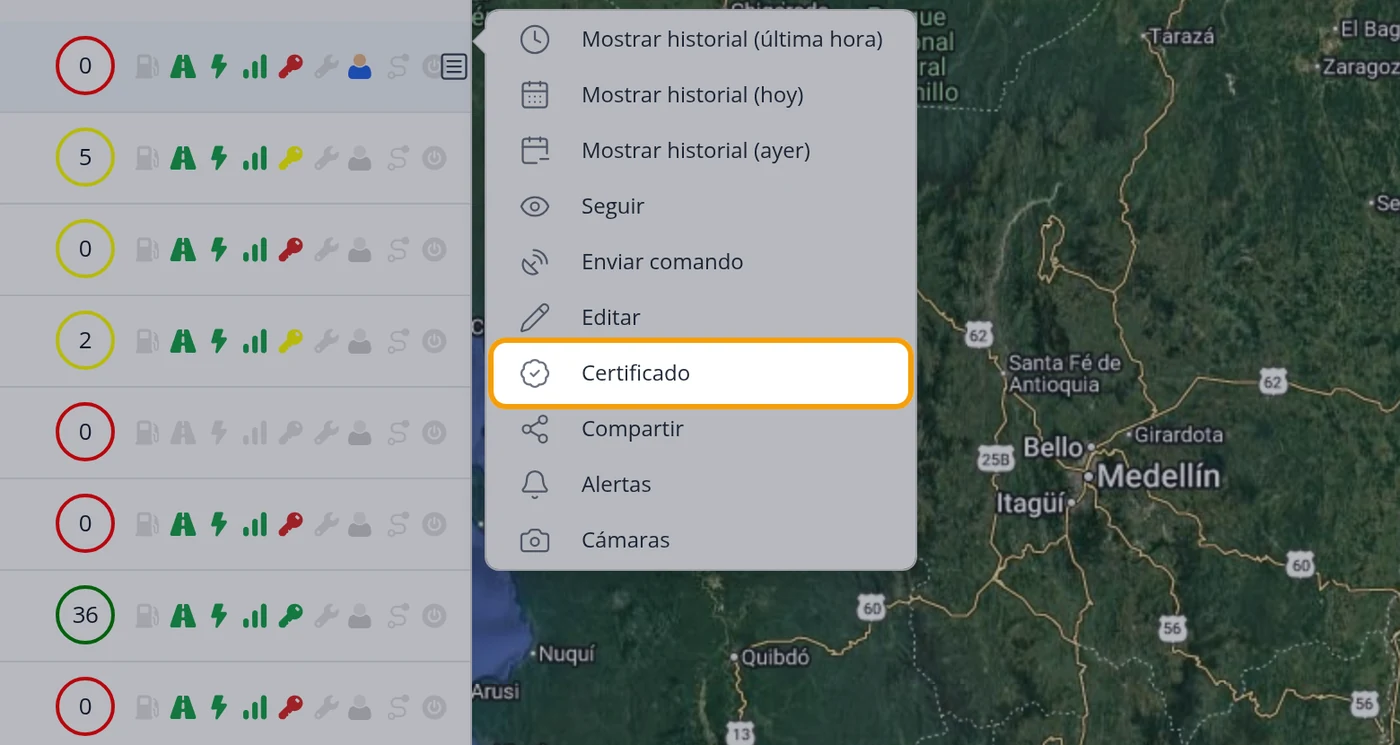This screenshot has width=1400, height=745.
Task: Click the greyed-out lightning bolt icon
Action: pos(219,432)
